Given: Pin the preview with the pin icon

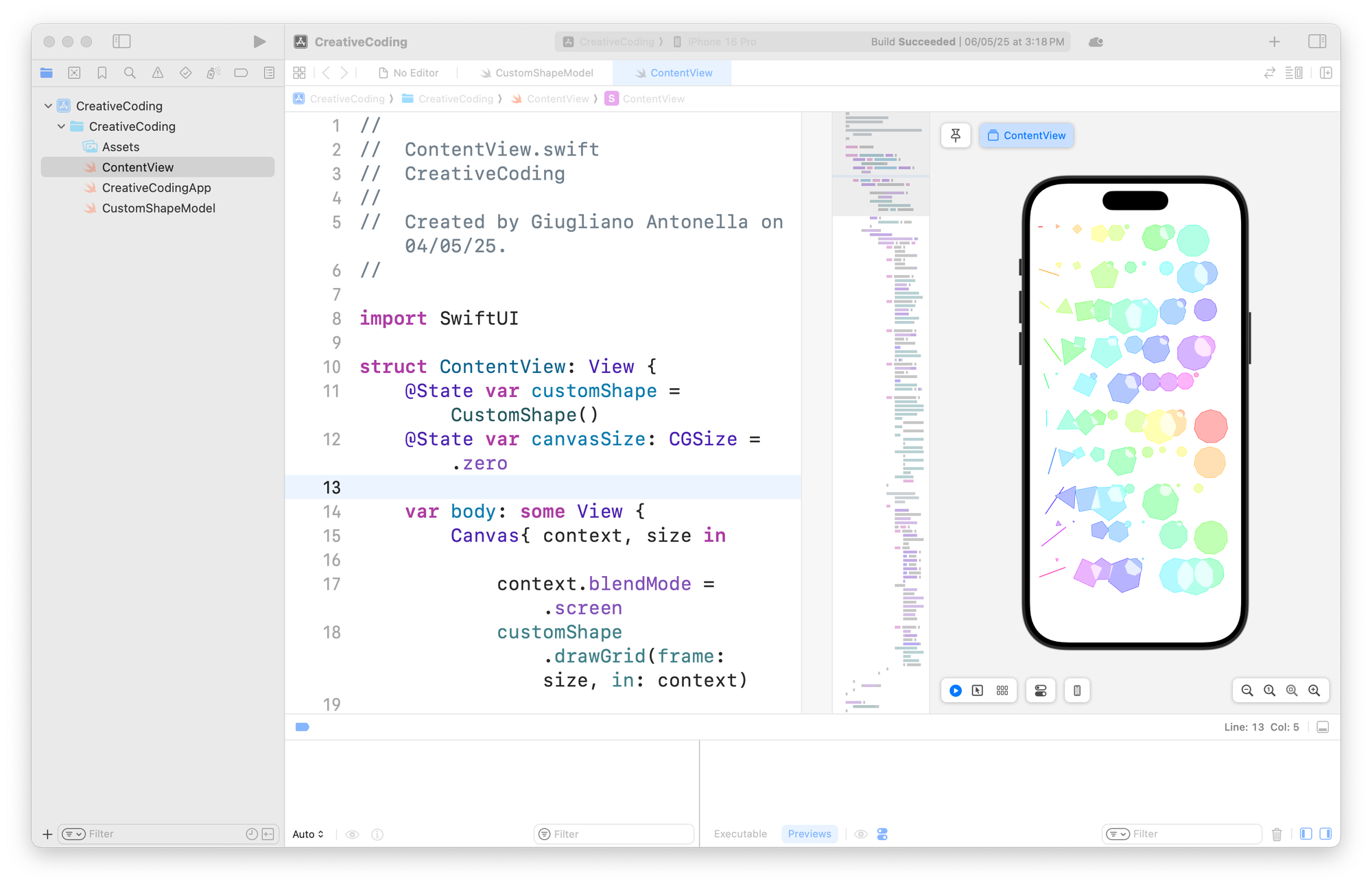Looking at the screenshot, I should [x=956, y=136].
